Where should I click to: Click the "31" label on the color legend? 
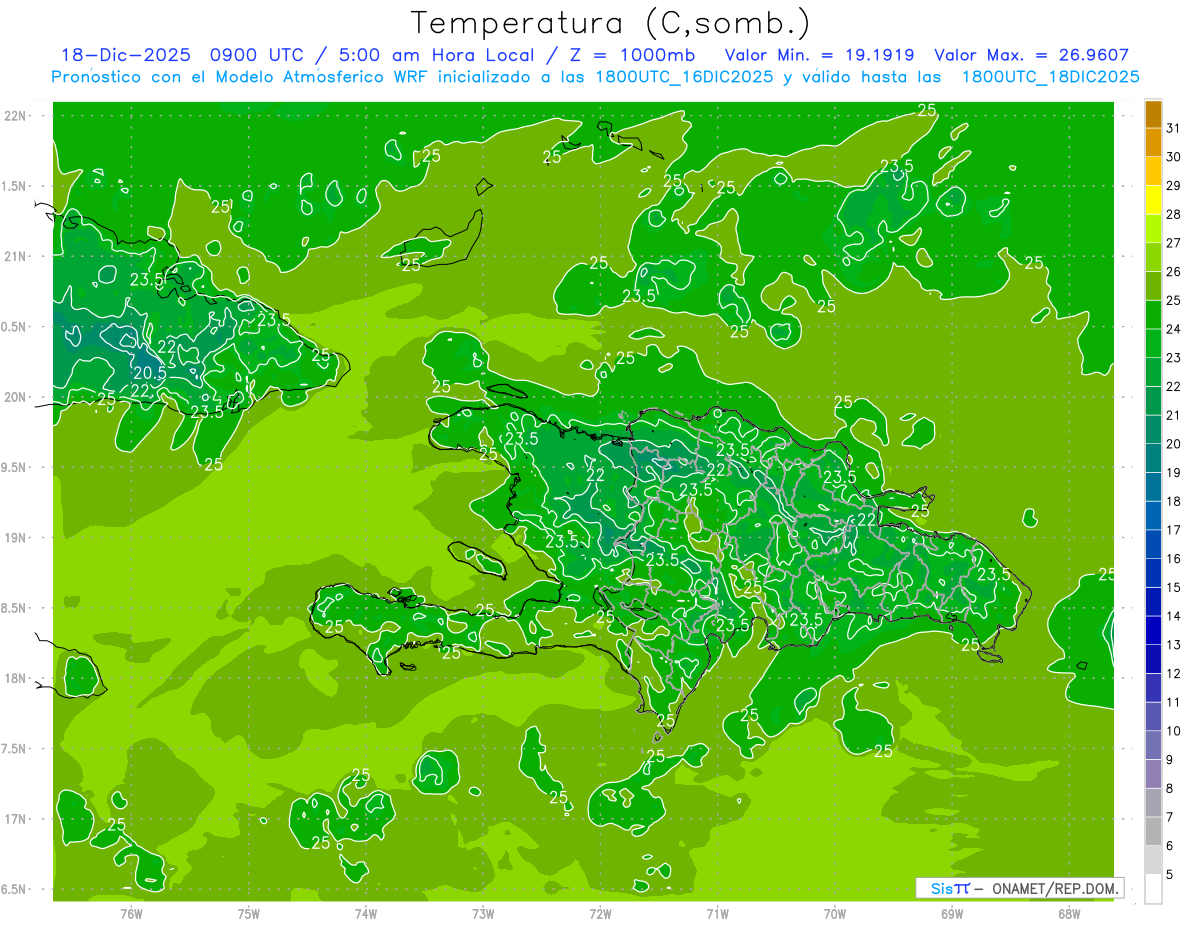(1174, 128)
